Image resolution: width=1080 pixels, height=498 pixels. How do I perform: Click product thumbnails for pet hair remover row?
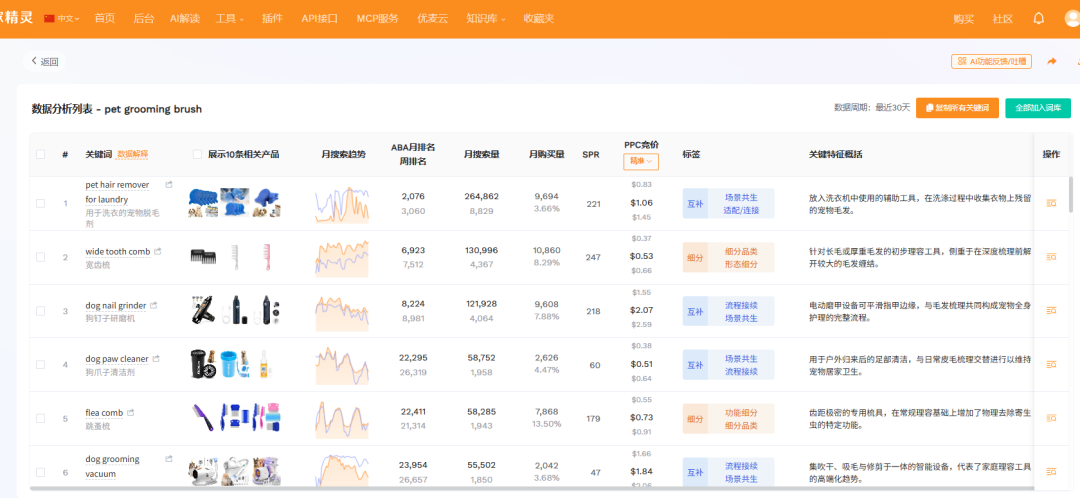point(234,203)
